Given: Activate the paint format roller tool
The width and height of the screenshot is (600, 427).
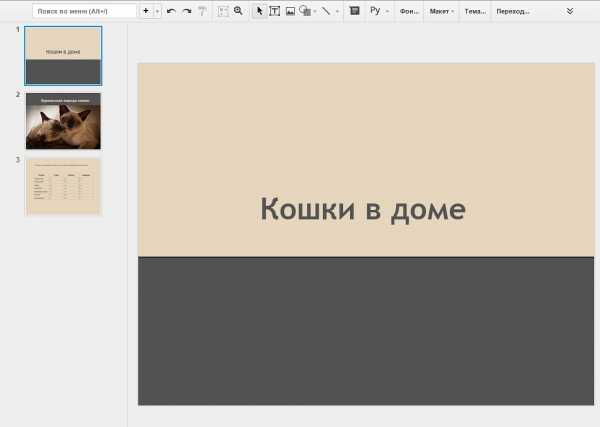Looking at the screenshot, I should coord(202,11).
